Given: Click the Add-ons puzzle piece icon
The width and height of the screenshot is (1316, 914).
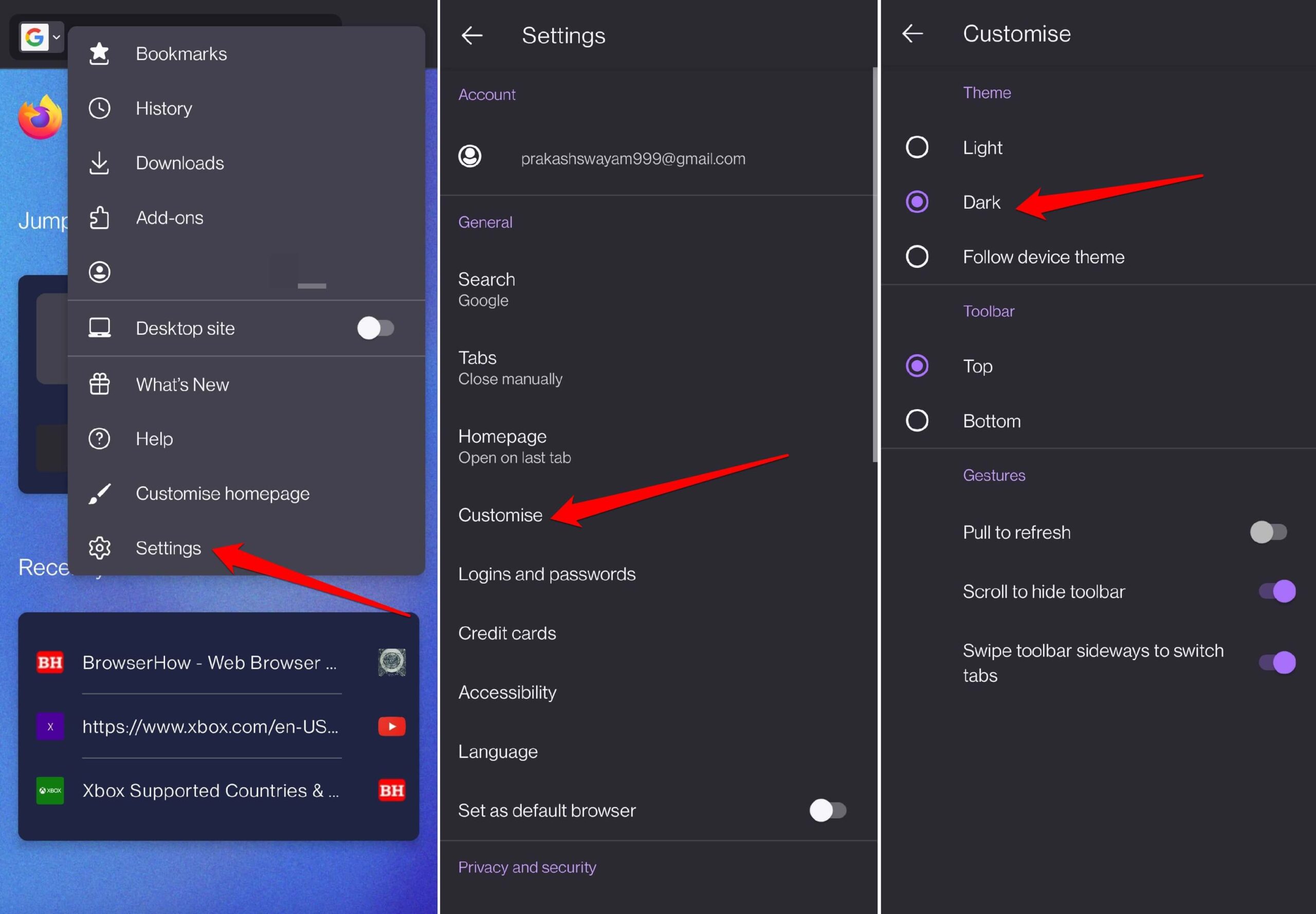Looking at the screenshot, I should click(99, 217).
